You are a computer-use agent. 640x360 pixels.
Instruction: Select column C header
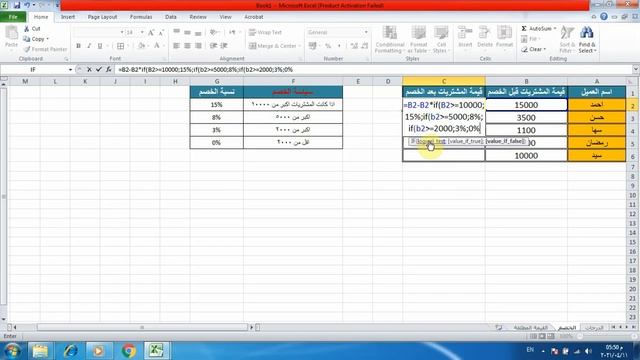tap(444, 81)
